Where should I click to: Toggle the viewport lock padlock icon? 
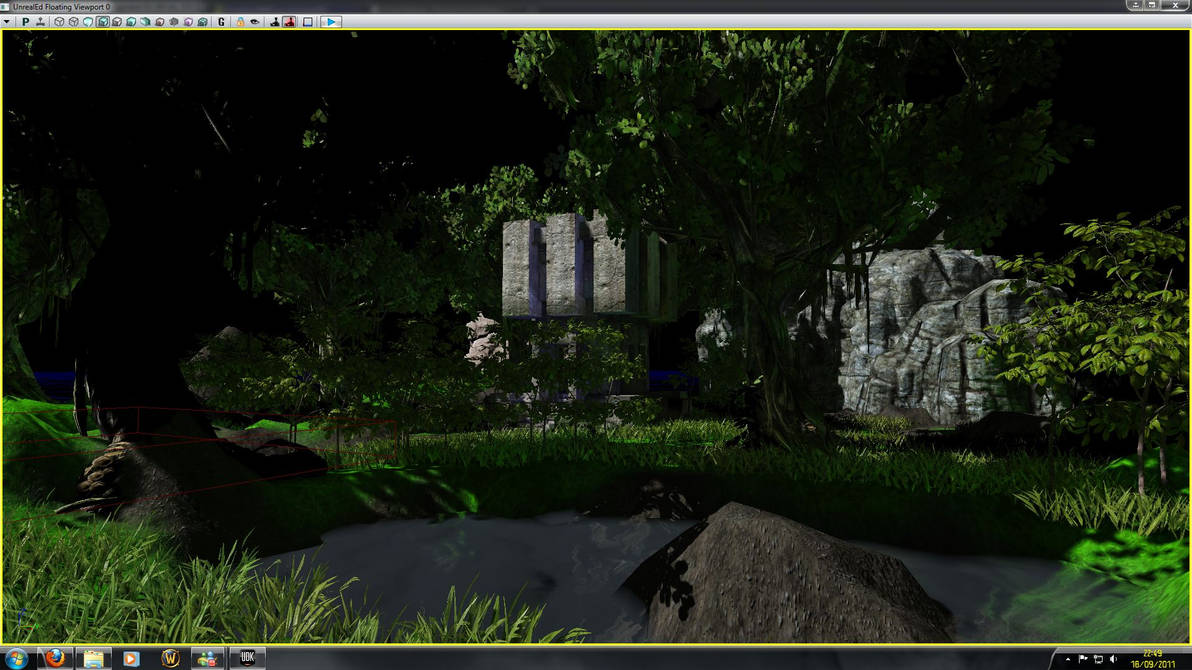(240, 22)
